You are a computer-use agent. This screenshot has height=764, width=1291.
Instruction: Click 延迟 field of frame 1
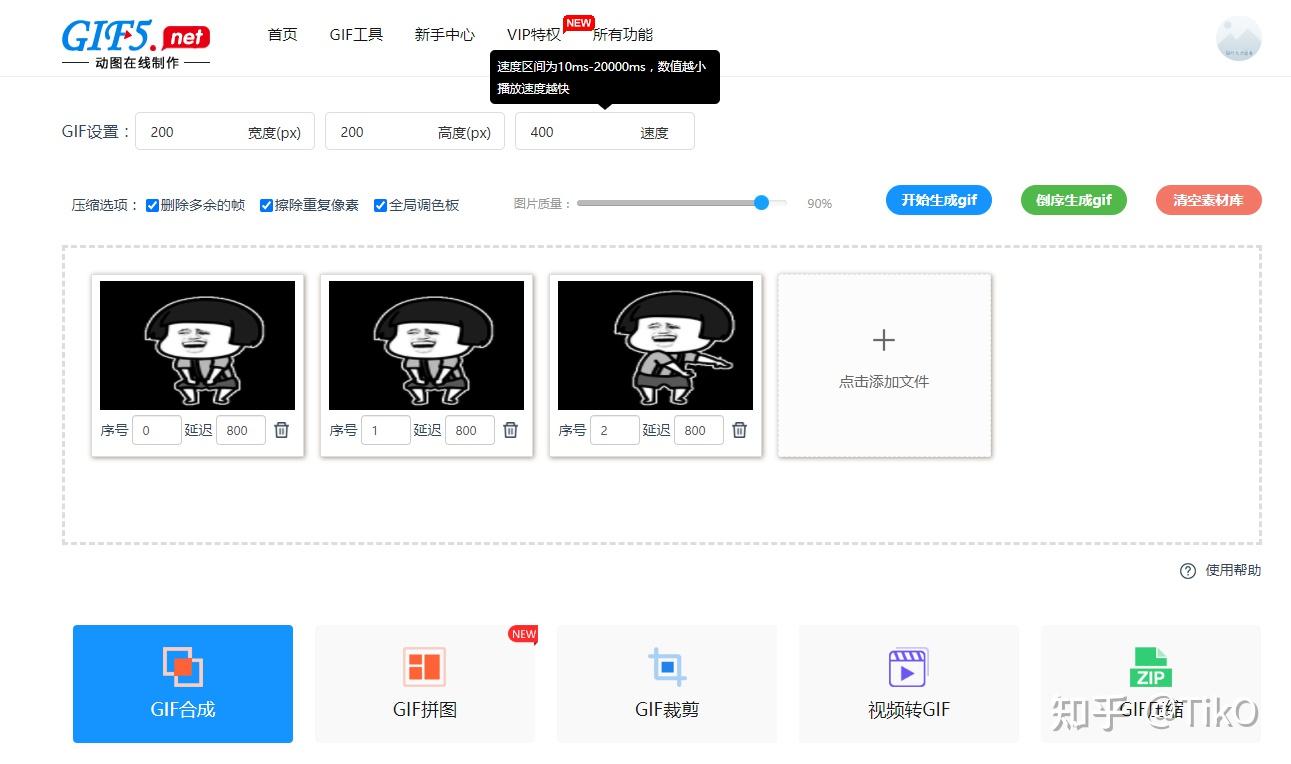[x=470, y=430]
